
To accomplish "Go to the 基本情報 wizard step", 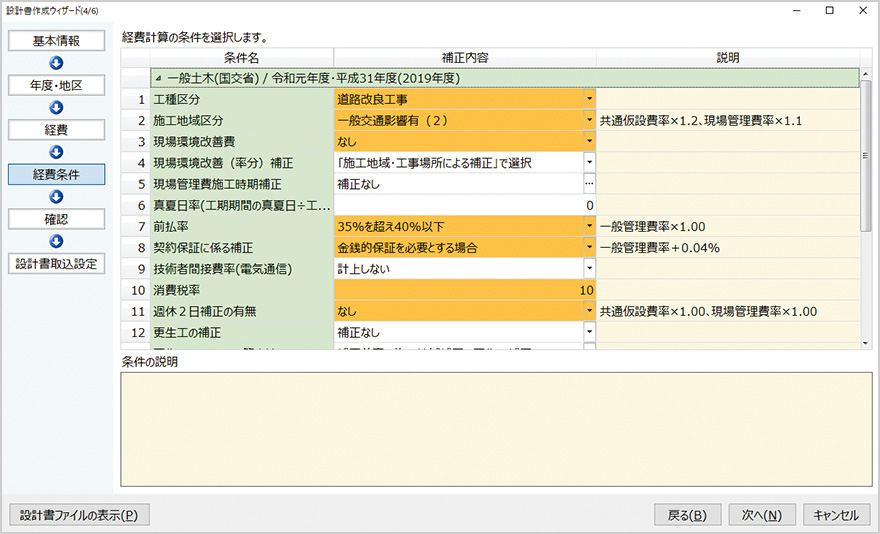I will tap(55, 41).
